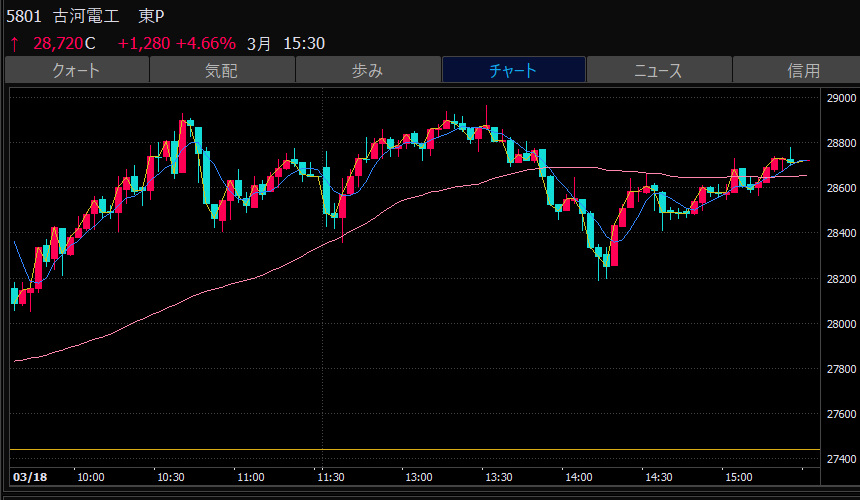The image size is (860, 500).
Task: Click the stock code 5801
Action: pyautogui.click(x=24, y=17)
